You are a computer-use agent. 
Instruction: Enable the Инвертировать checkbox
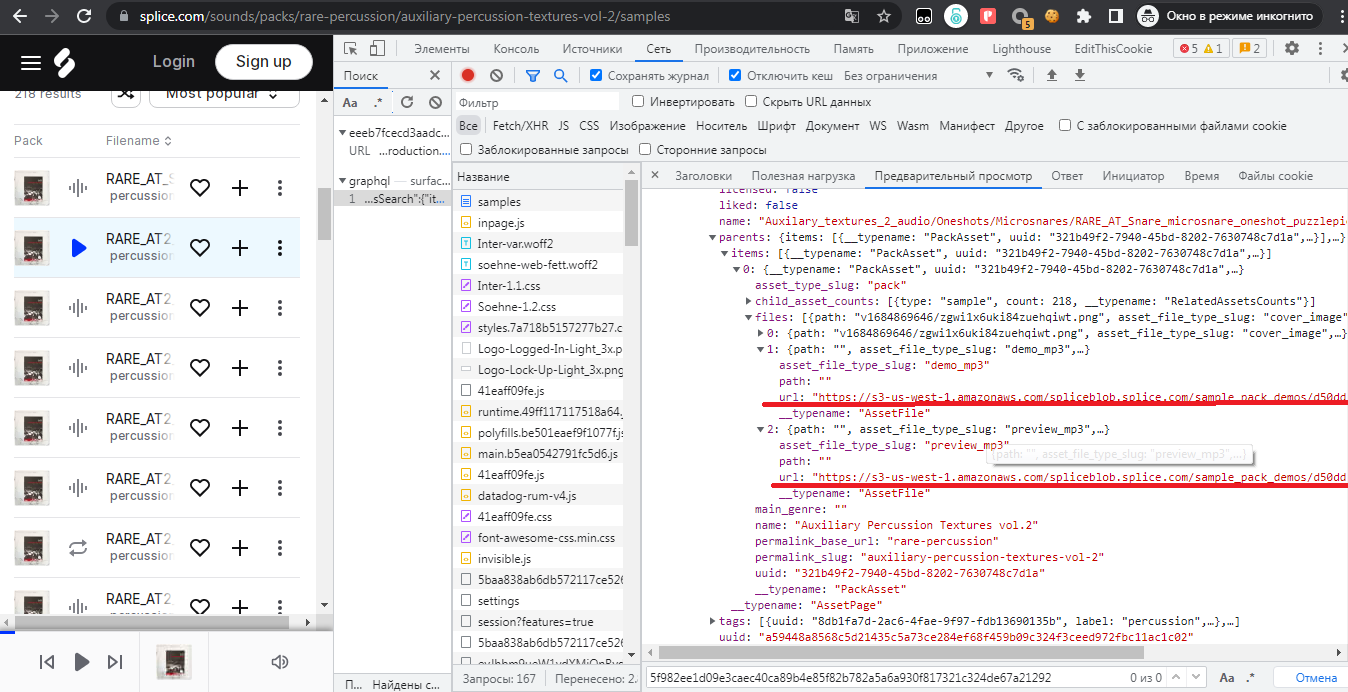[x=638, y=101]
